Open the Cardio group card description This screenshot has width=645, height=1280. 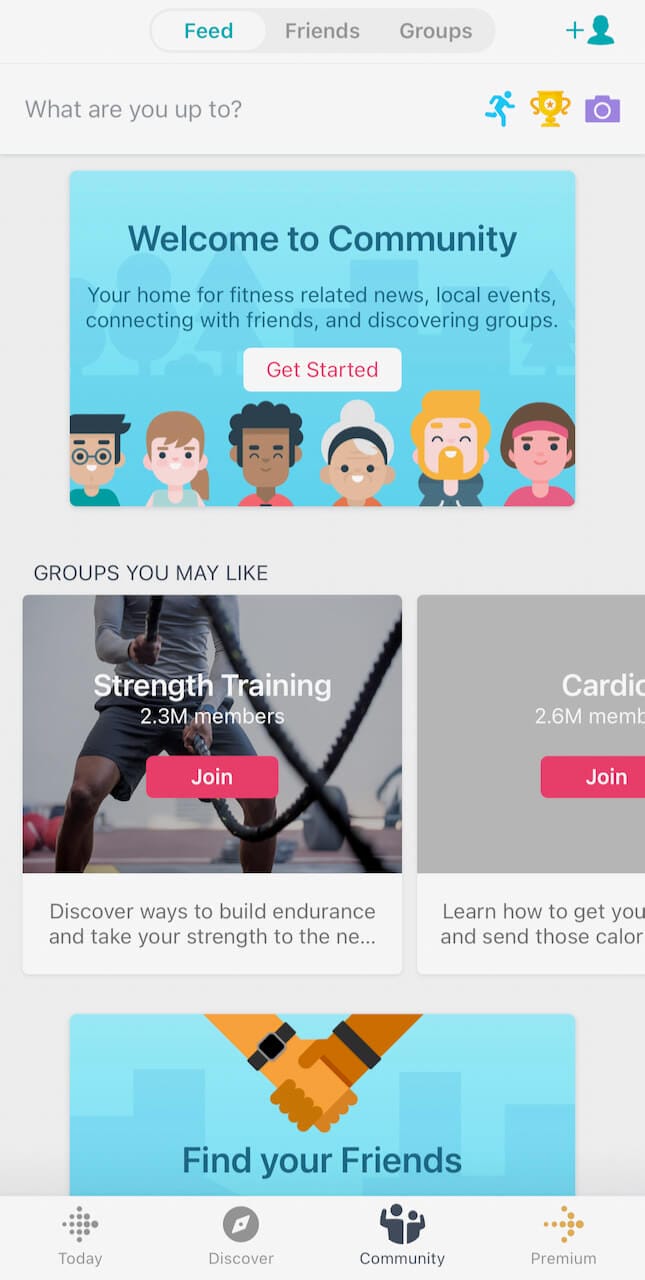[x=542, y=924]
